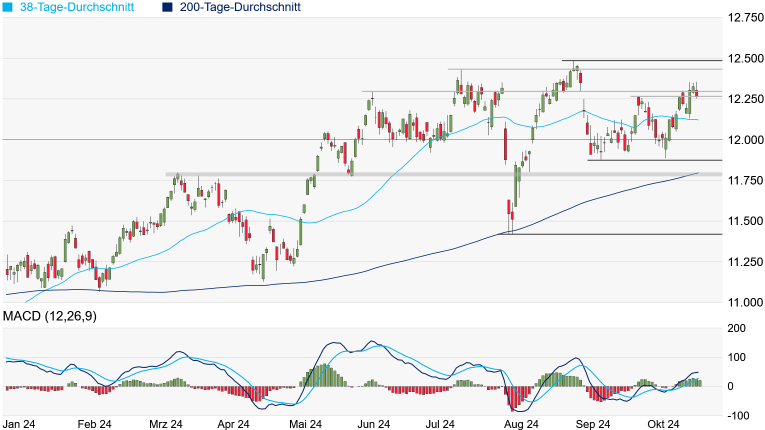Screen dimensions: 765x430
Task: Select the 12.000 price axis label
Action: 742,140
